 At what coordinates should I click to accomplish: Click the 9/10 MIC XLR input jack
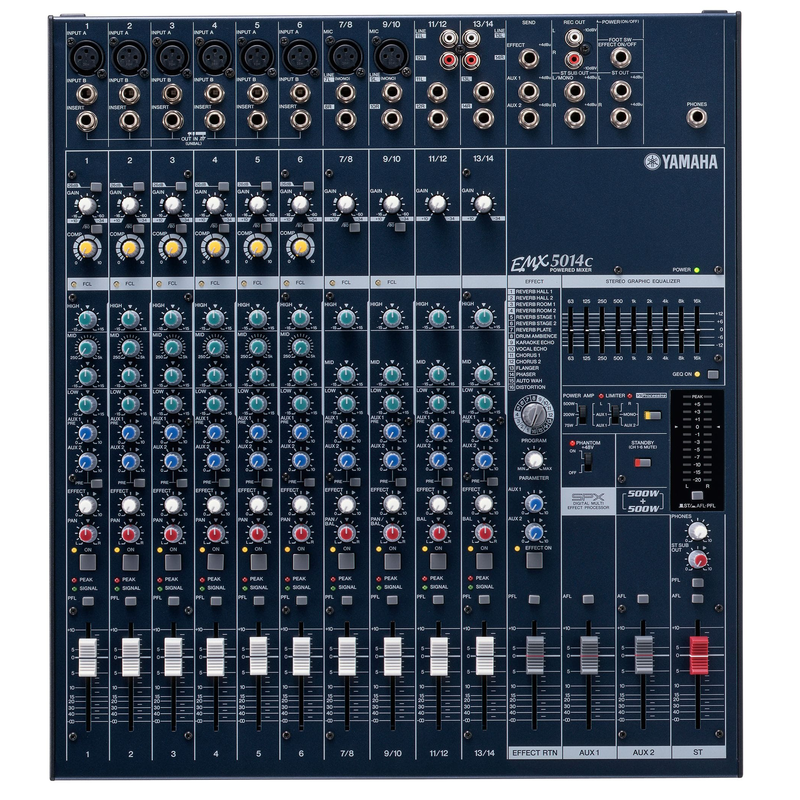(x=391, y=56)
